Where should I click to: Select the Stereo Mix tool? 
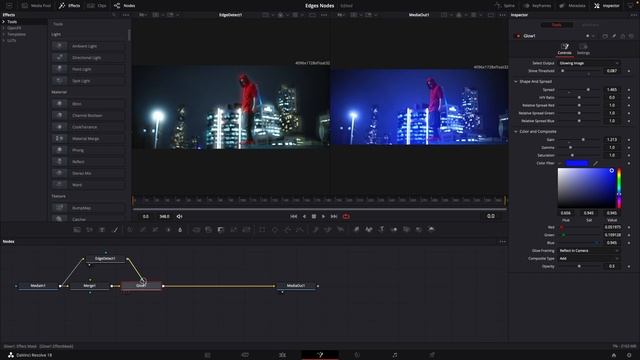88,173
